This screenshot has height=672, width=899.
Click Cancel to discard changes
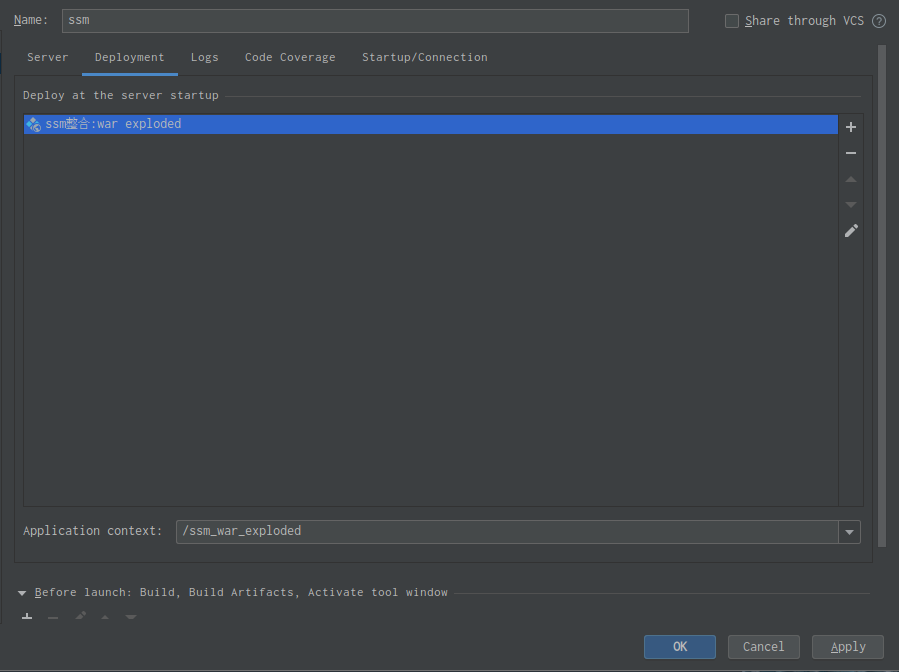[763, 647]
